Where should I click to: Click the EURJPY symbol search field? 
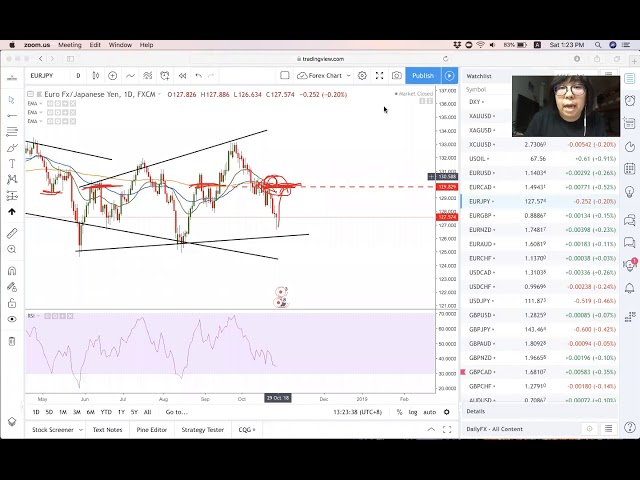click(46, 76)
